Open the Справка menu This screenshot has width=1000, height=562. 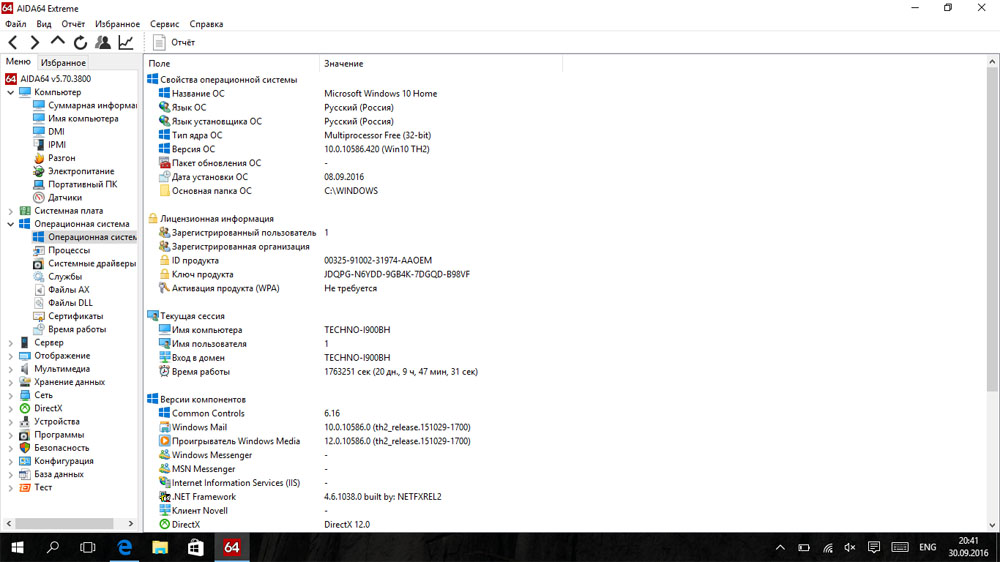[206, 24]
